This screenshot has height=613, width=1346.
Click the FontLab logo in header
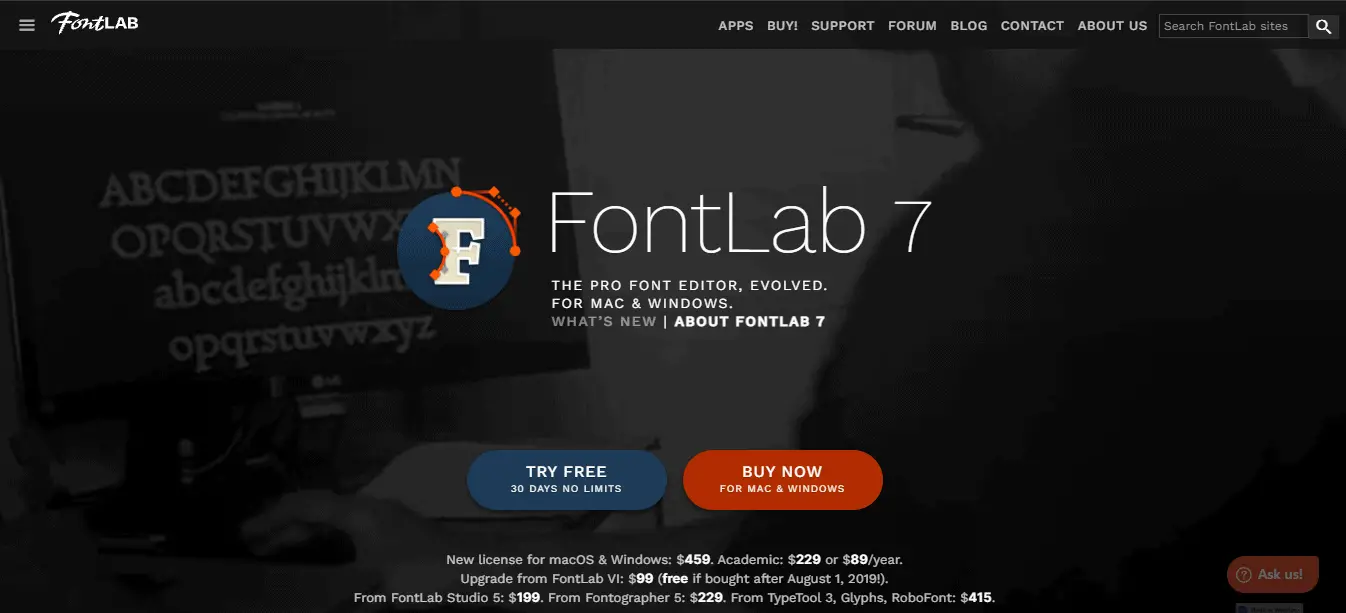95,23
